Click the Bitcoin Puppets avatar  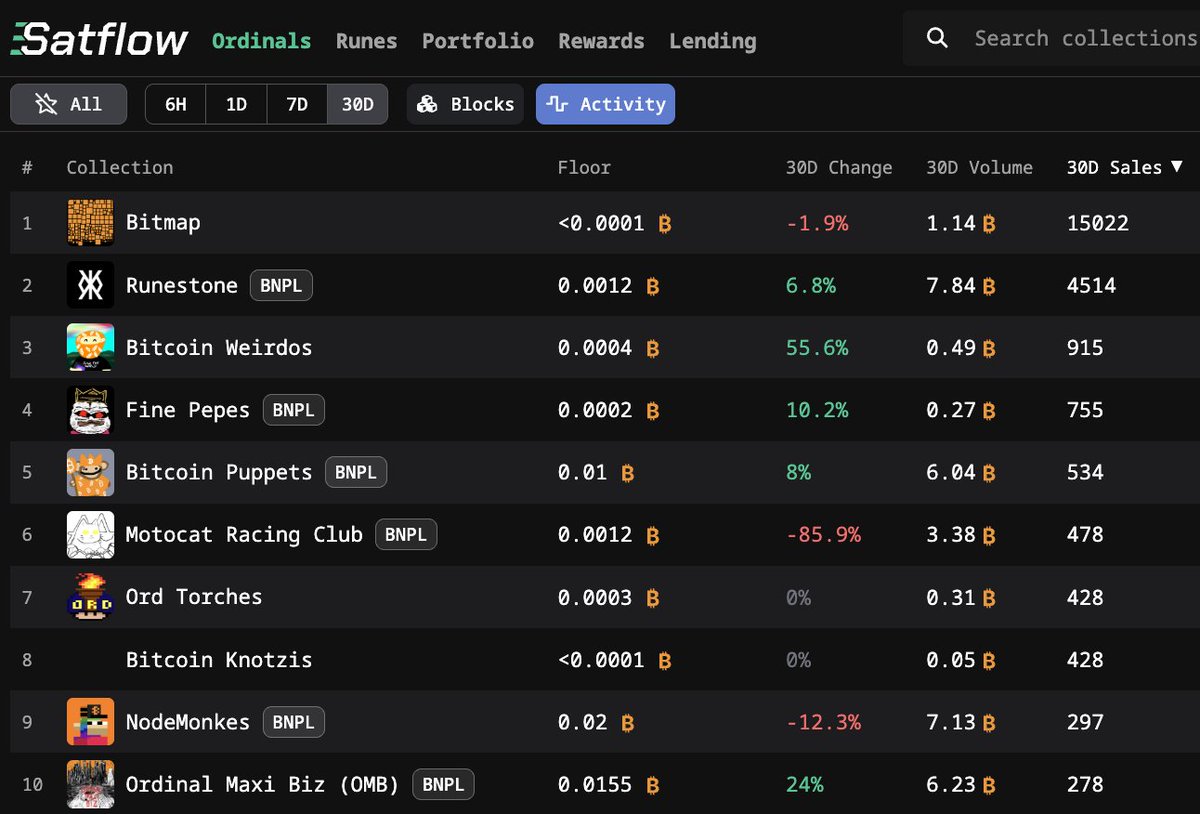tap(90, 472)
